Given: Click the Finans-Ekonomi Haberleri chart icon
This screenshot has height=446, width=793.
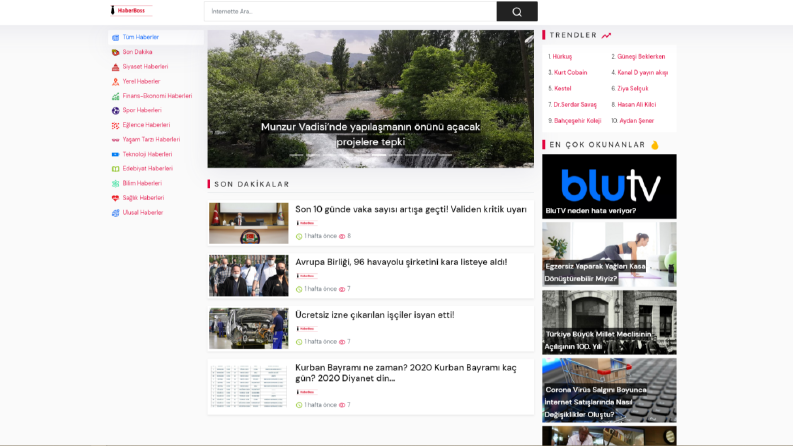Looking at the screenshot, I should point(115,96).
